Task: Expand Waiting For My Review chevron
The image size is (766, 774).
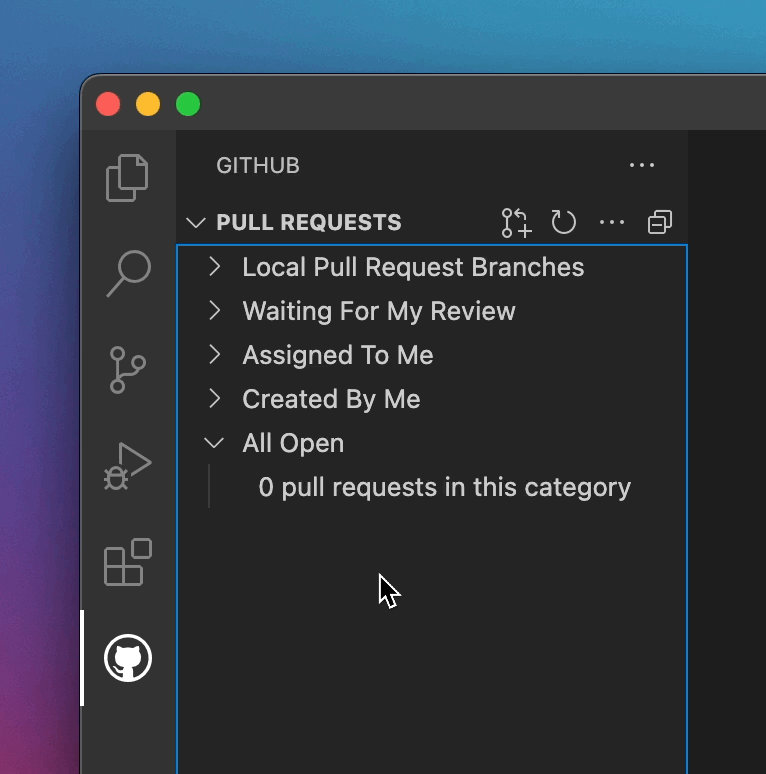Action: point(215,310)
